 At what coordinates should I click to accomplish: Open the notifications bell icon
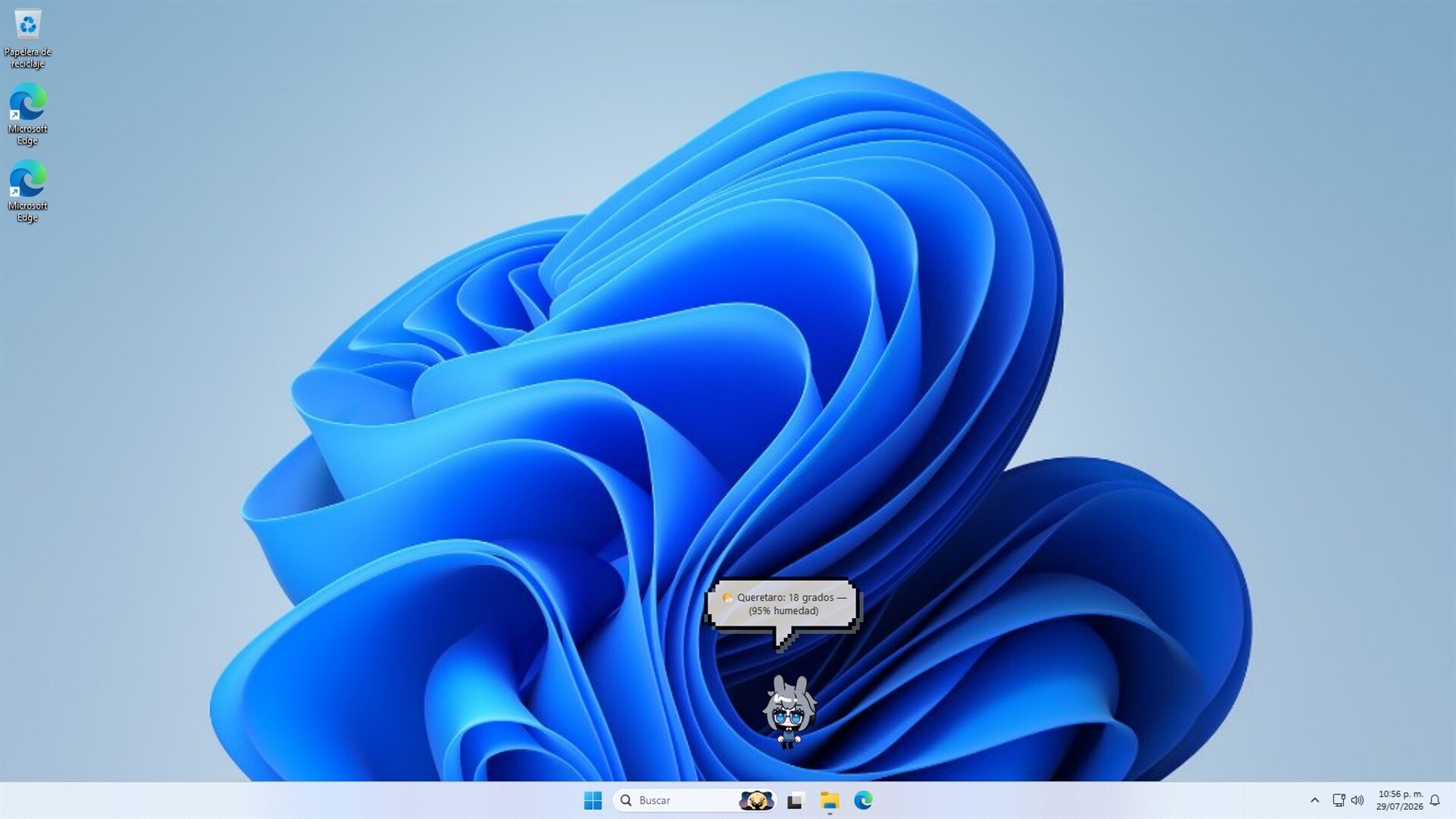(1435, 800)
